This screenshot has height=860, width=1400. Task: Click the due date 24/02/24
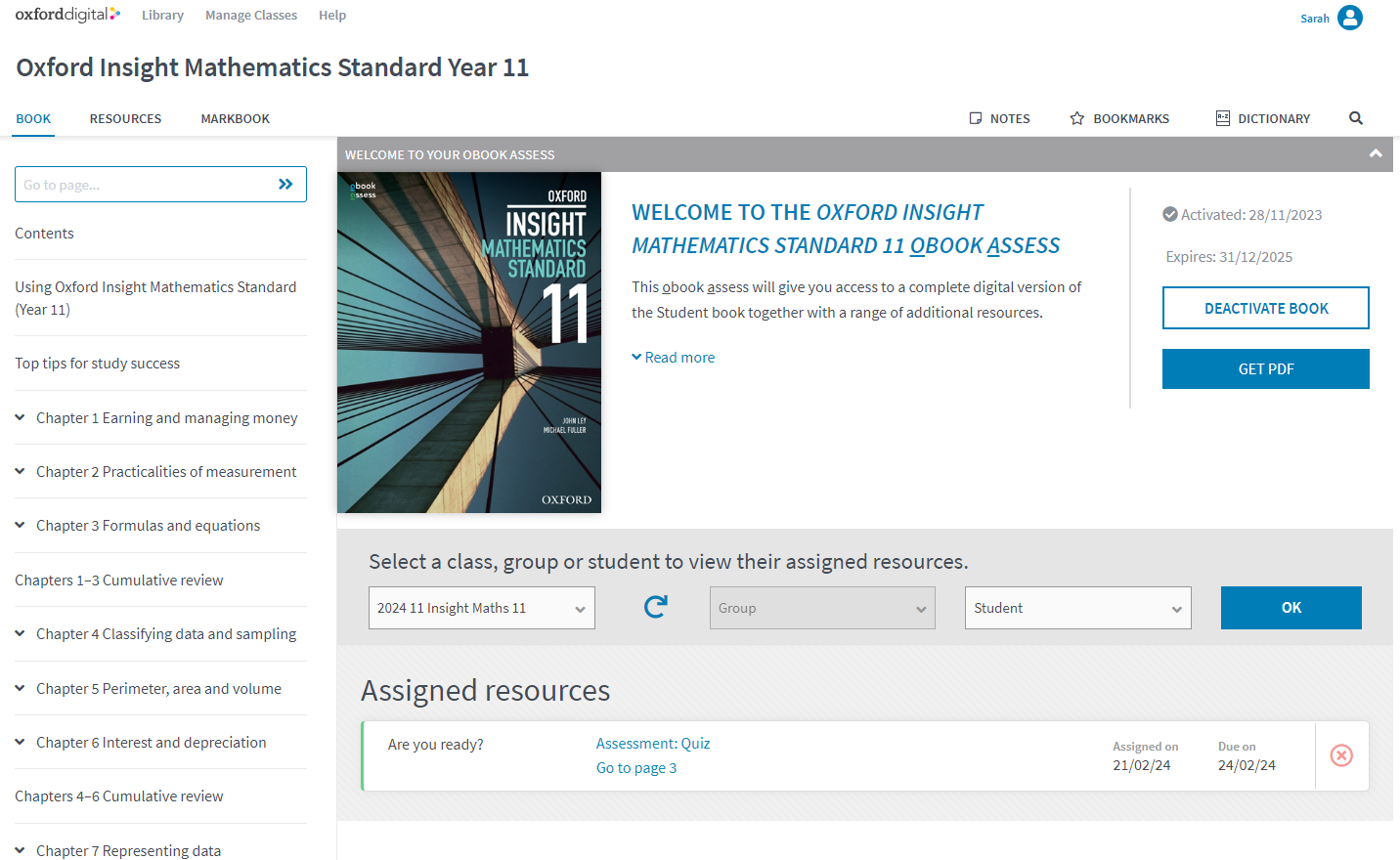(x=1247, y=765)
